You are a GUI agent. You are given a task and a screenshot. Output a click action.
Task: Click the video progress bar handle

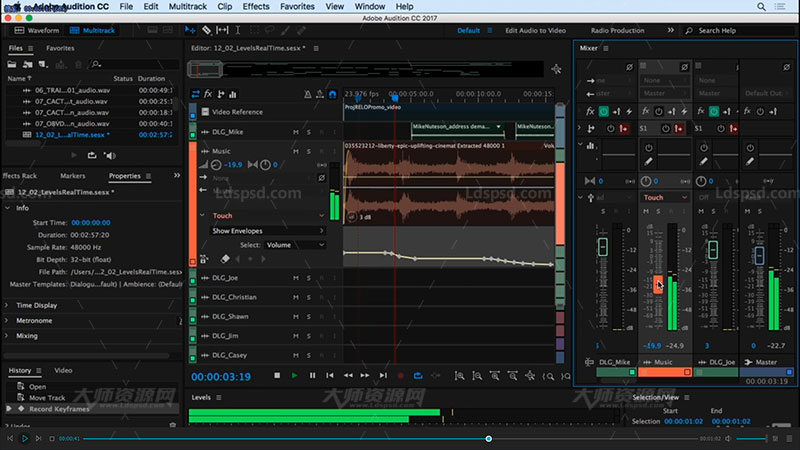[489, 439]
